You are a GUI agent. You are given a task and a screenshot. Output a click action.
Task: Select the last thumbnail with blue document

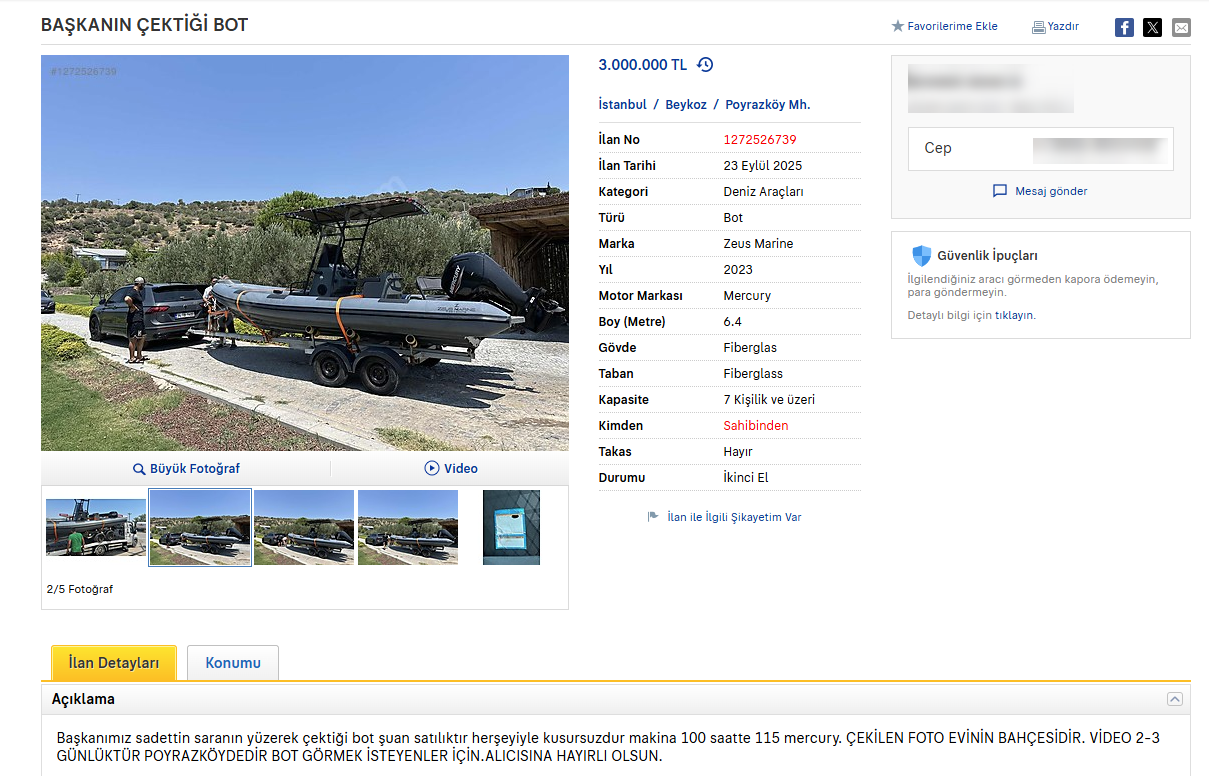click(511, 527)
